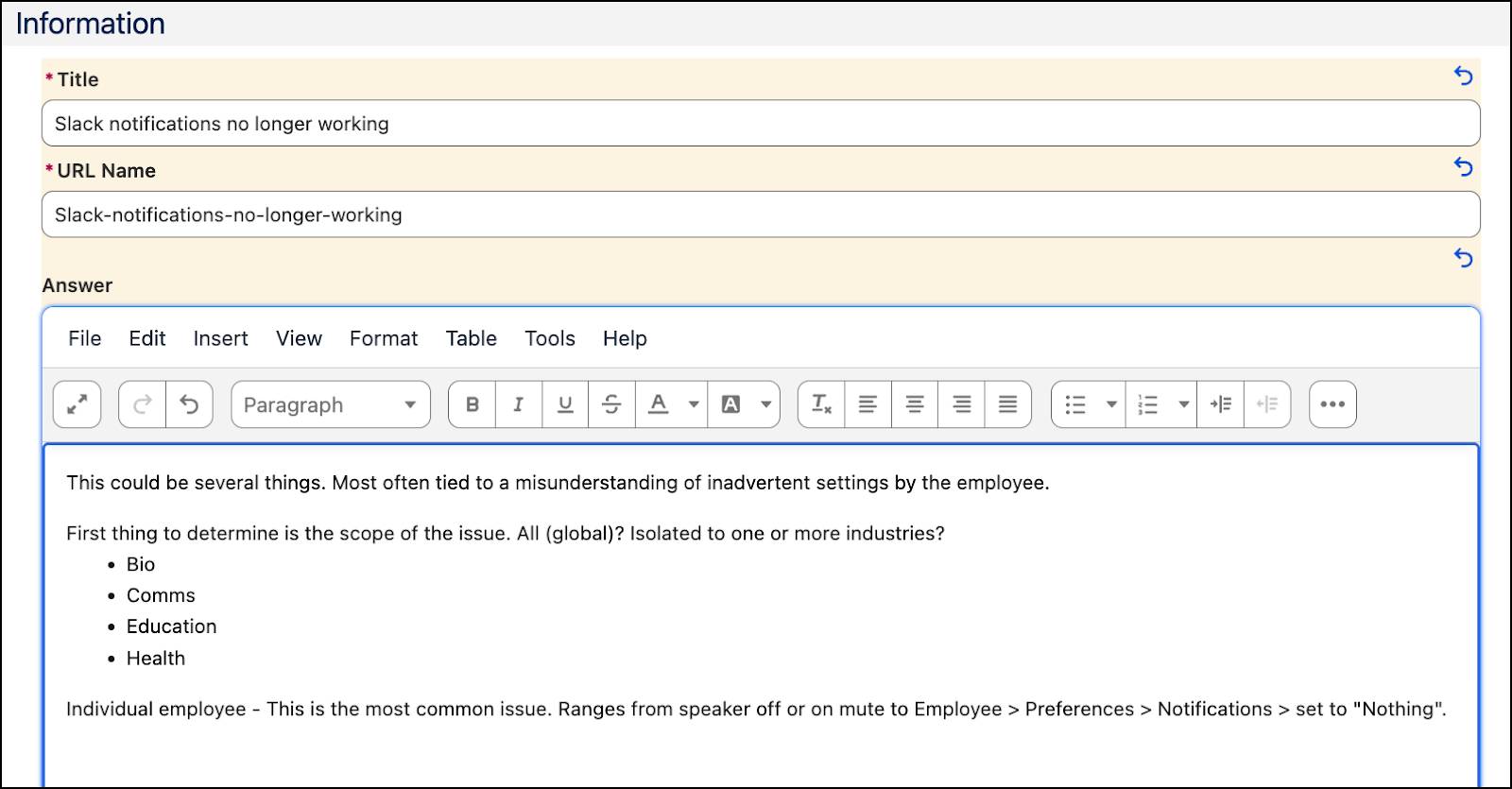Toggle fullscreen mode for the editor
This screenshot has width=1512, height=789.
[x=77, y=404]
